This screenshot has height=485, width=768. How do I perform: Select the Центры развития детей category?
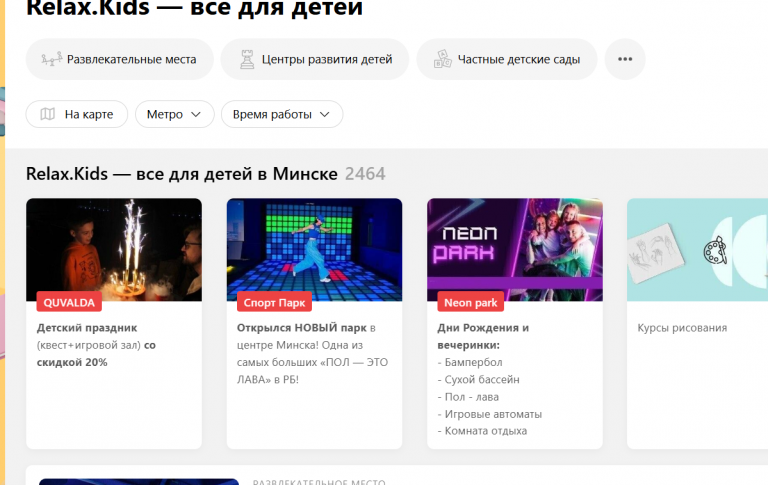point(315,59)
